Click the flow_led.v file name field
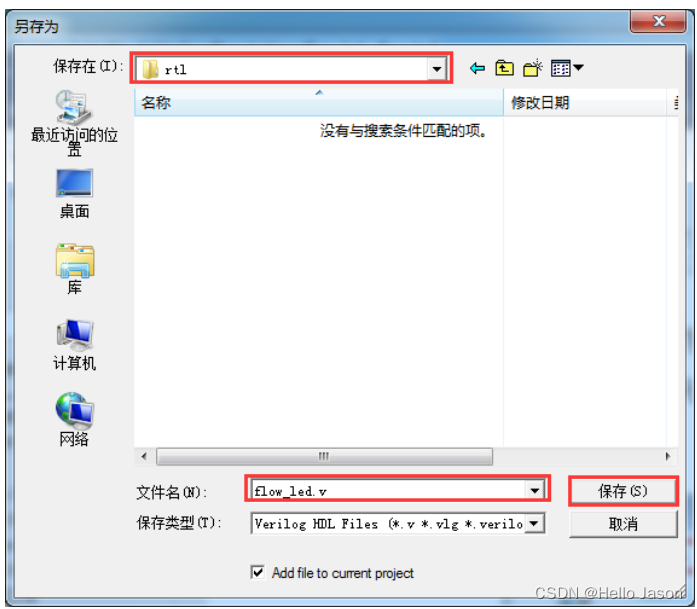 (389, 491)
